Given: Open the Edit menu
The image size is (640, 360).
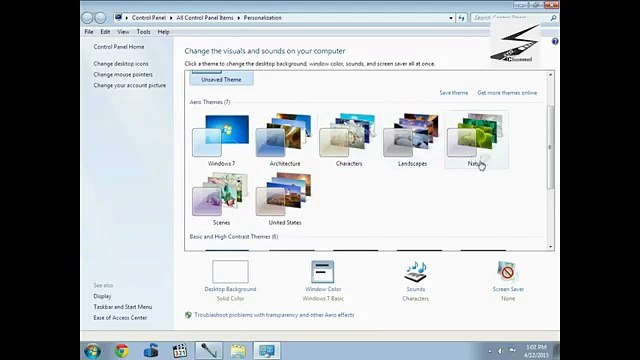Looking at the screenshot, I should pyautogui.click(x=105, y=32).
